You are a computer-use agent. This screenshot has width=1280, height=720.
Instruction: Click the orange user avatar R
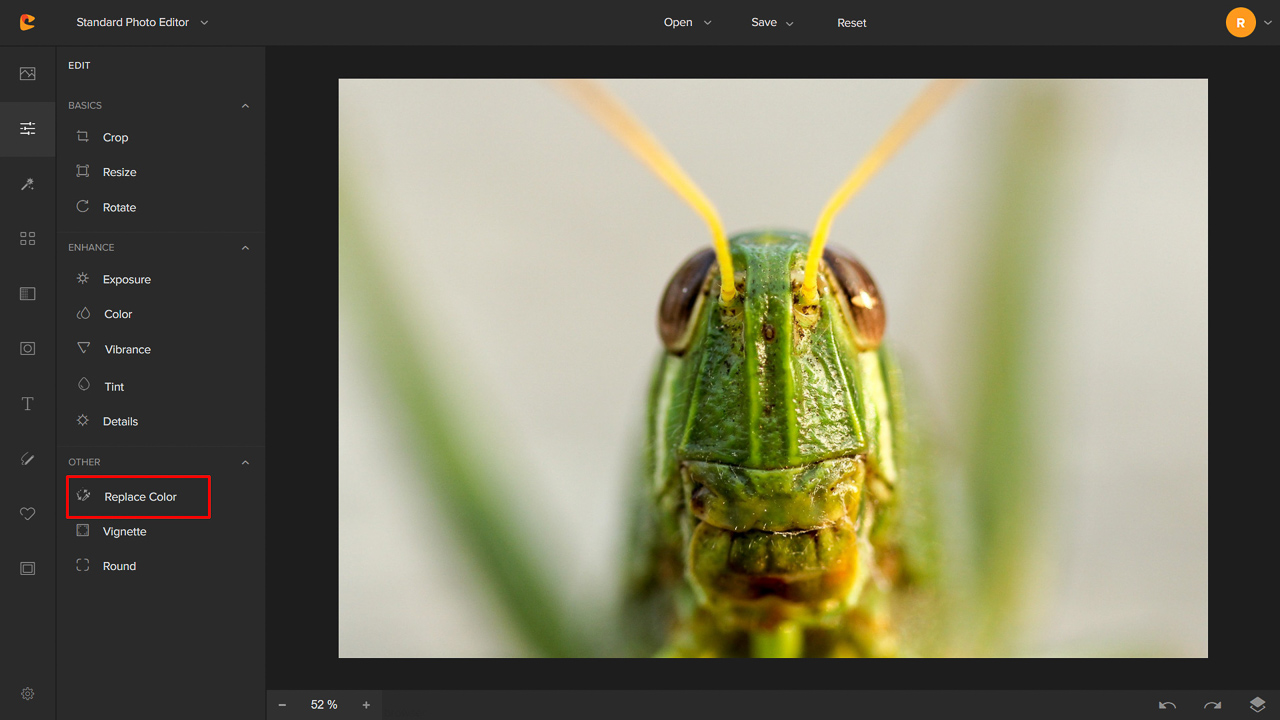pos(1240,22)
